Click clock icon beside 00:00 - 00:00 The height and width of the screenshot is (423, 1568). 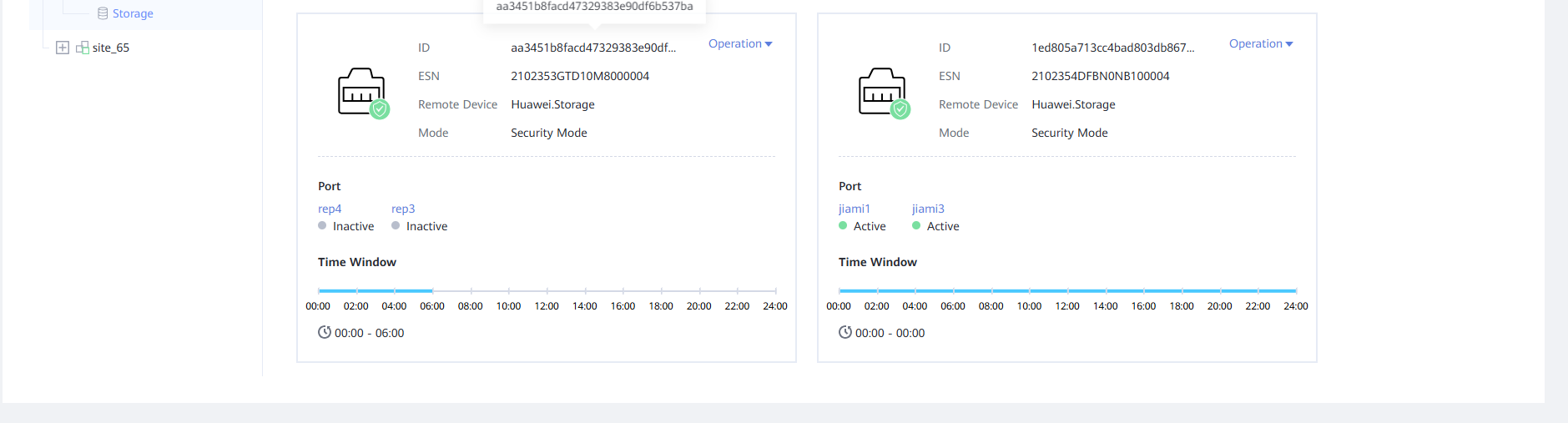(845, 332)
